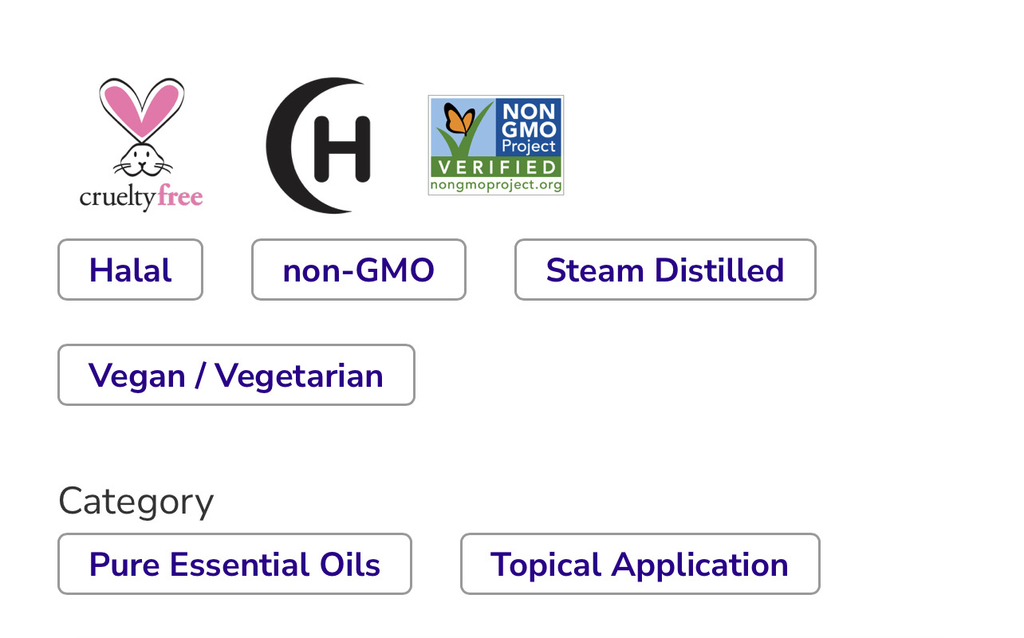Open the Vegan / Vegetarian tag
This screenshot has width=1024, height=638.
[x=236, y=375]
